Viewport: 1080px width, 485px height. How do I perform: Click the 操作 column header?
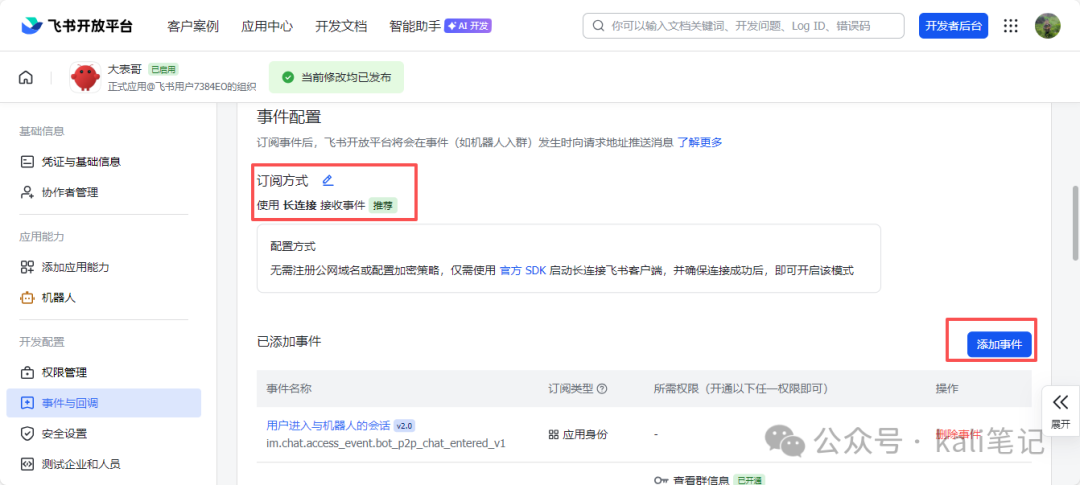946,389
